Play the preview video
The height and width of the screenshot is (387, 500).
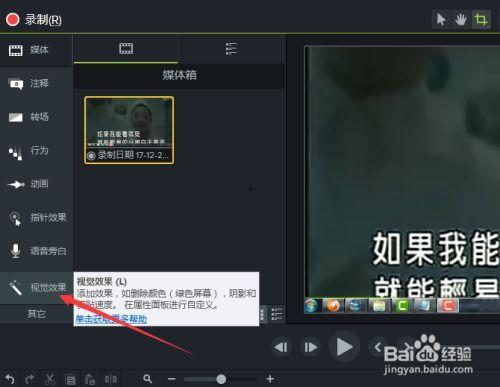[344, 347]
